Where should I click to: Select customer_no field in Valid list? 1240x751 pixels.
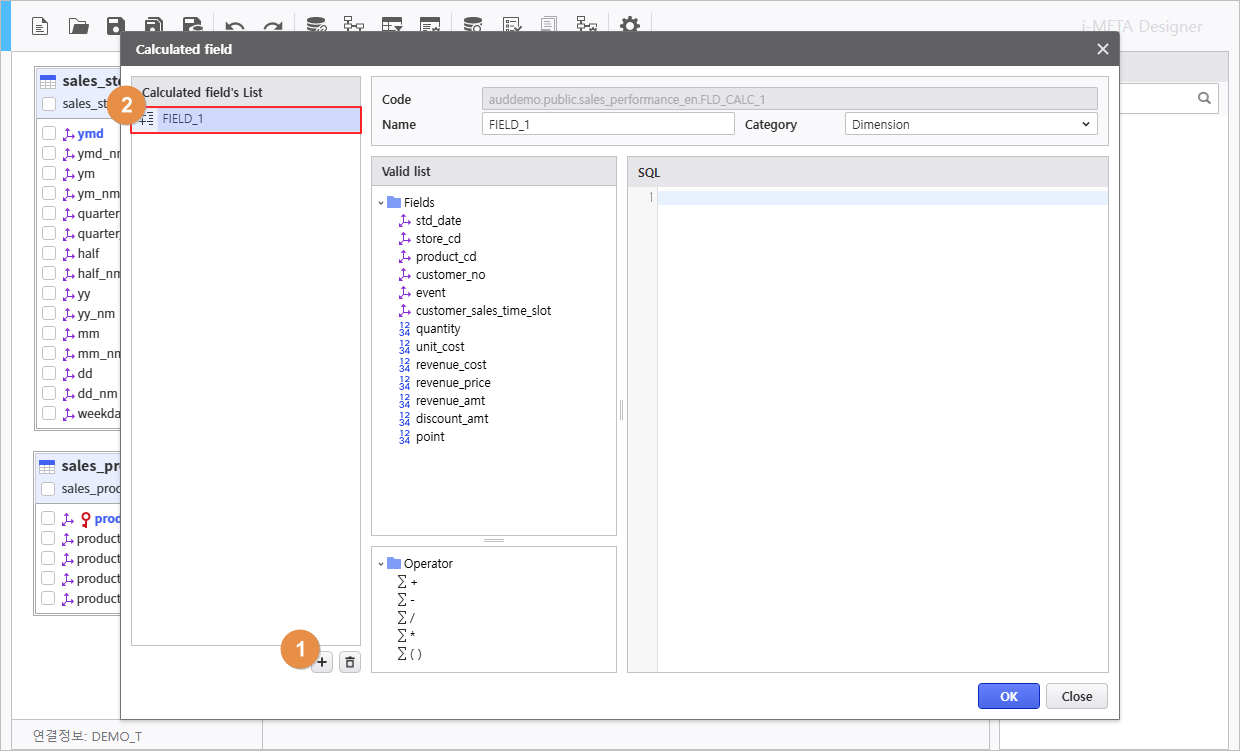[450, 274]
